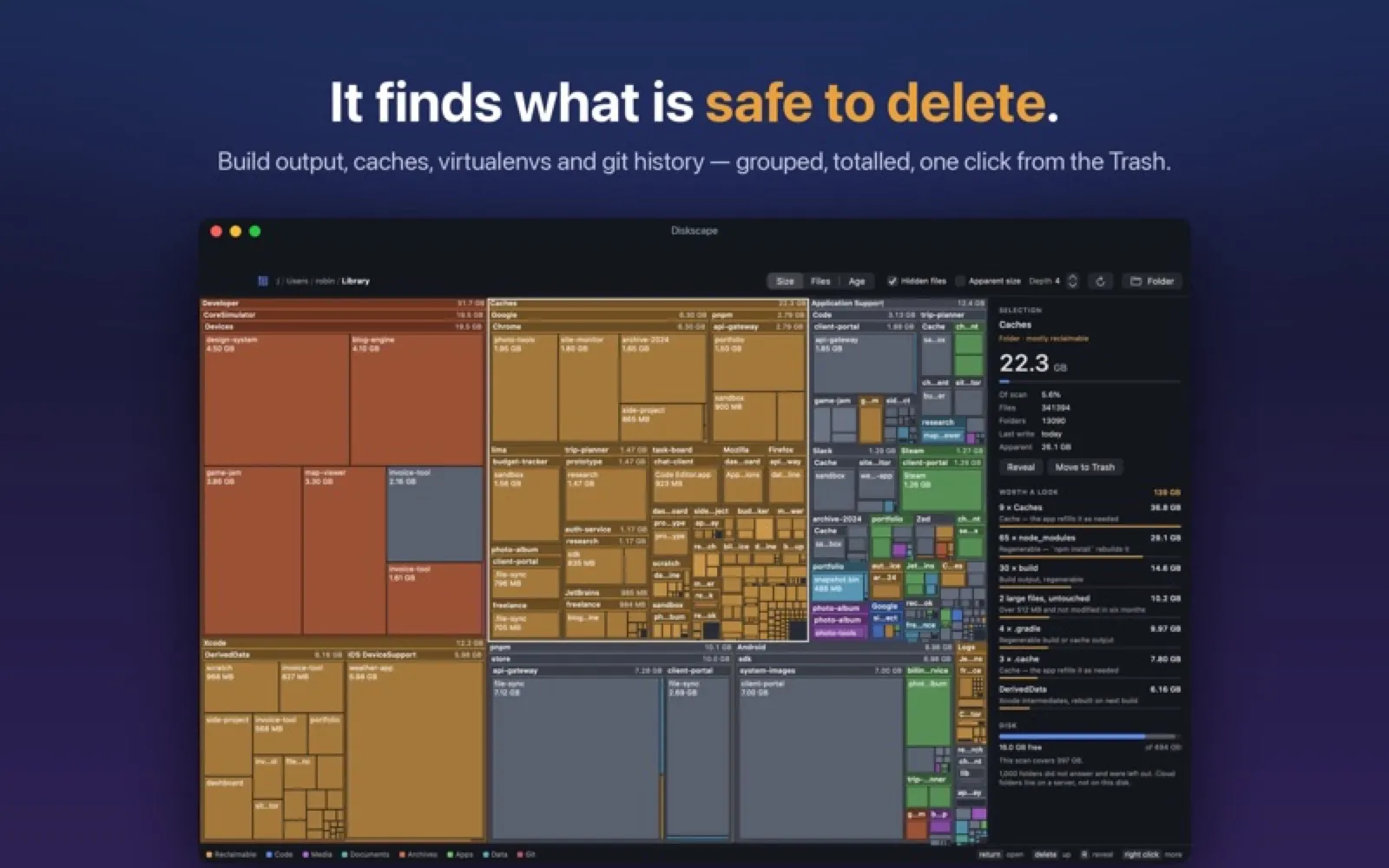Click the Reveal button

pyautogui.click(x=1020, y=467)
